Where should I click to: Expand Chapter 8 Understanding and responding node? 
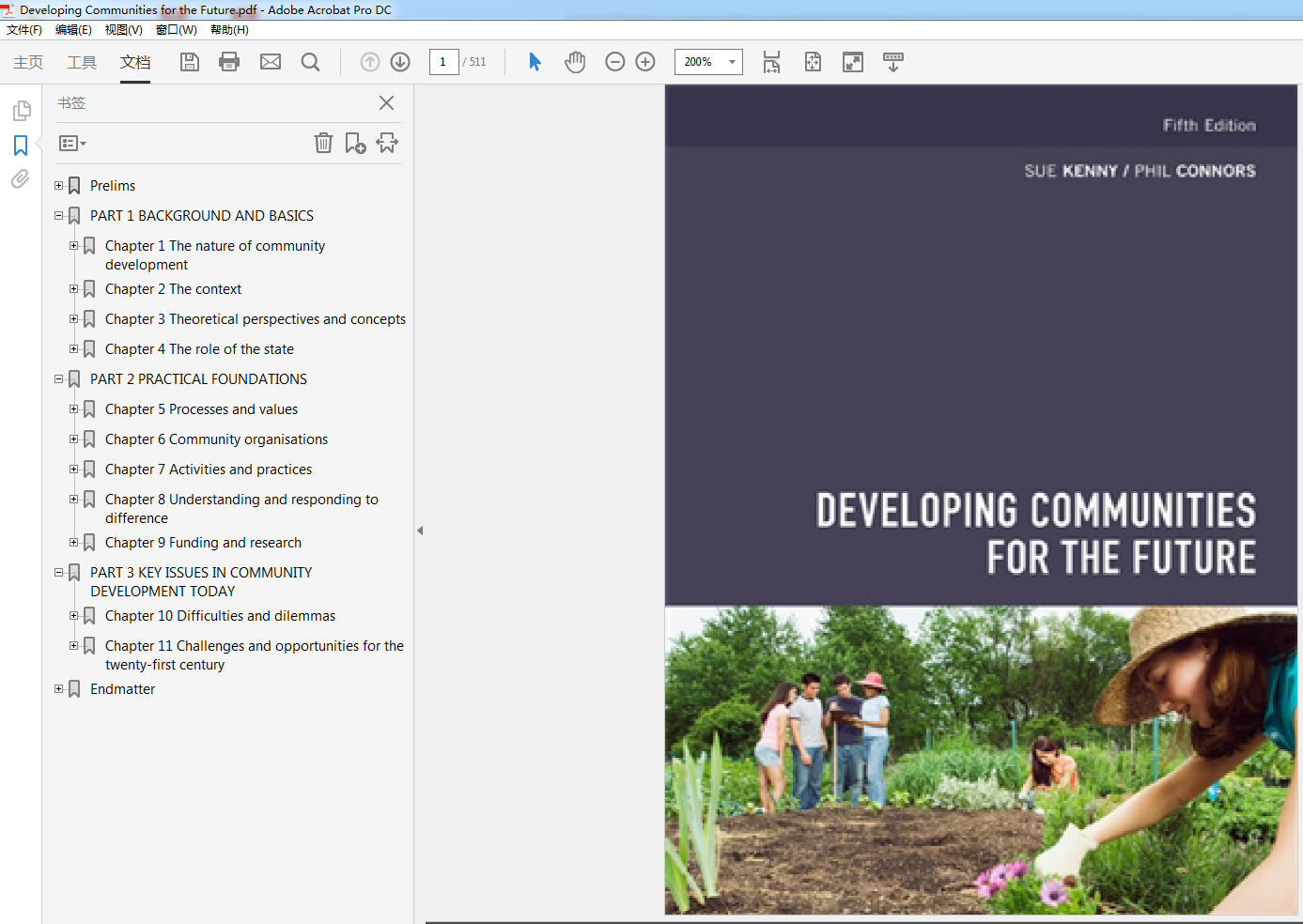tap(73, 500)
